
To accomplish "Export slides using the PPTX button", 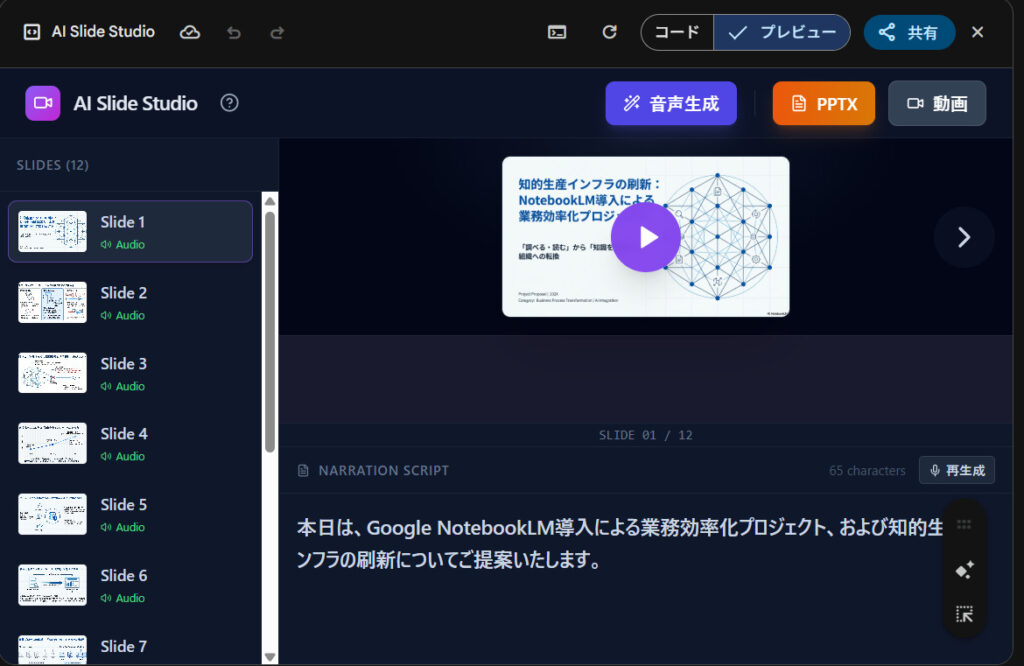I will 823,103.
